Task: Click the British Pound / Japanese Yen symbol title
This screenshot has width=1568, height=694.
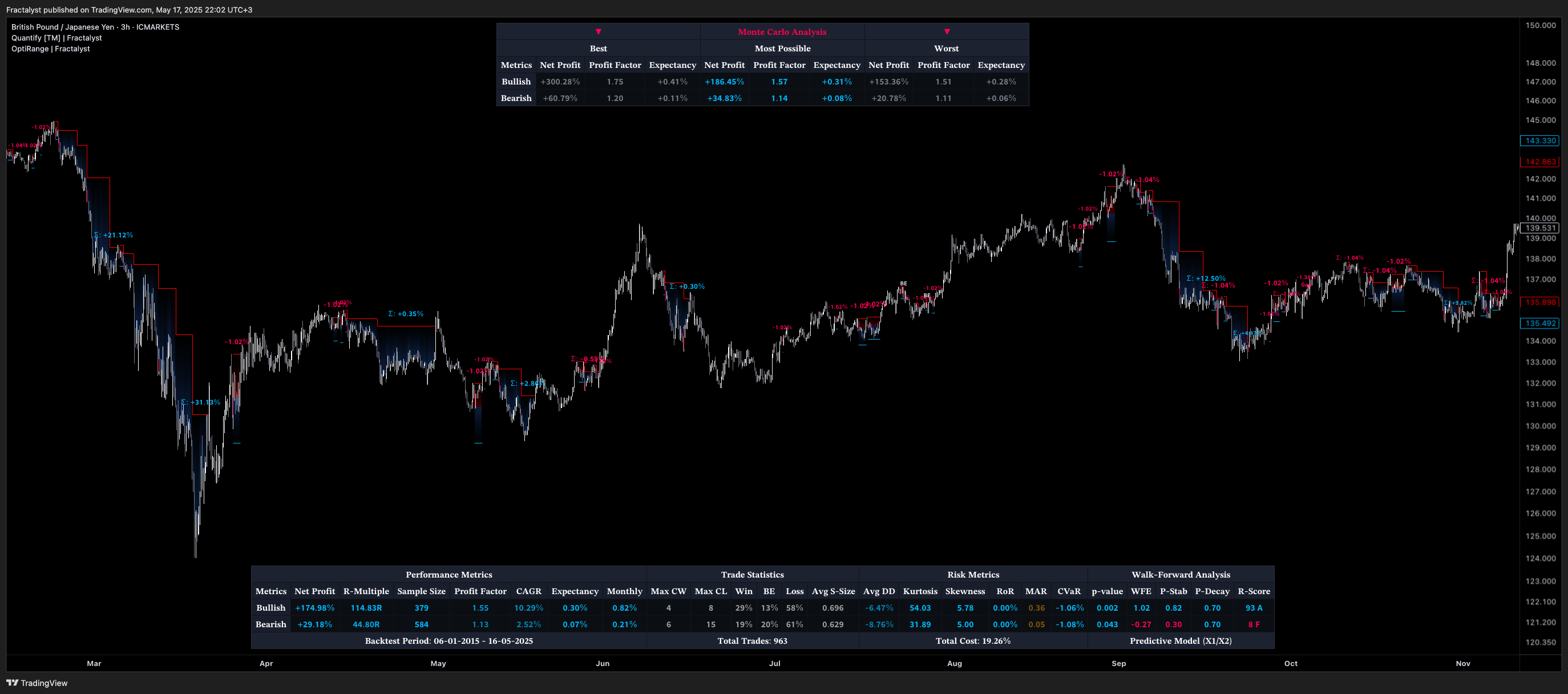Action: pos(95,27)
